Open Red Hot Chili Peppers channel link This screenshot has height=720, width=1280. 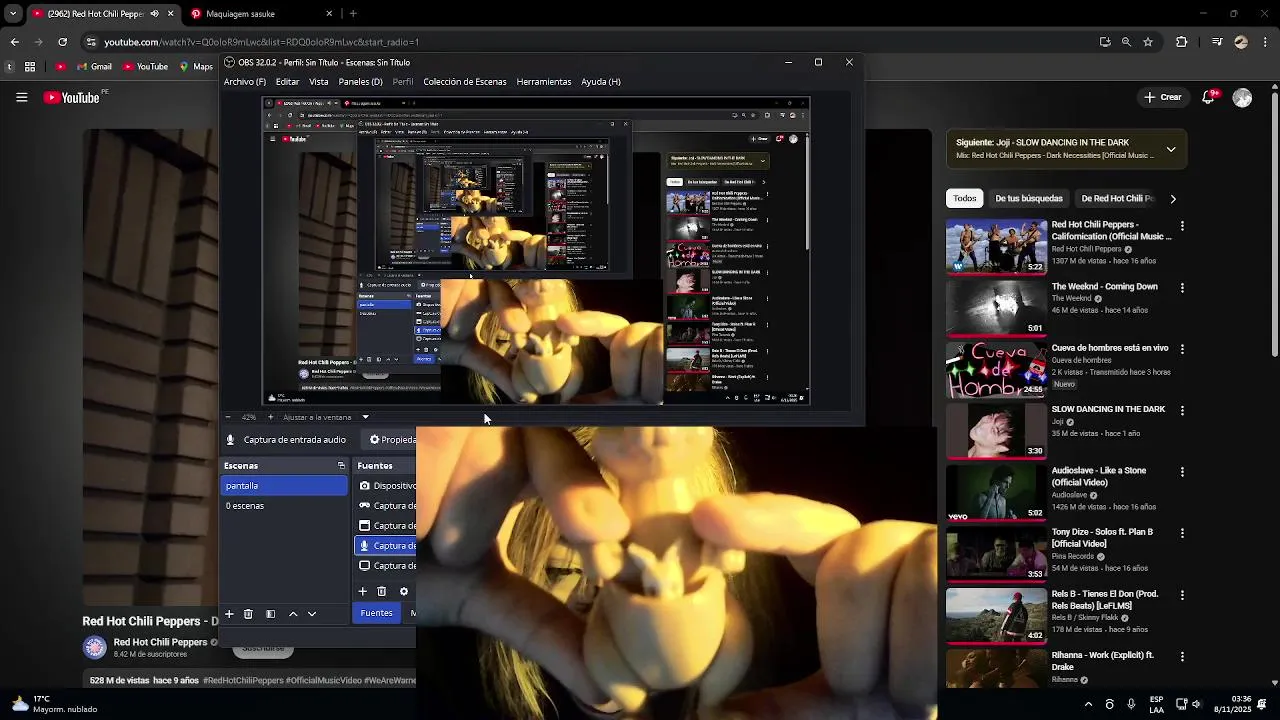[160, 642]
